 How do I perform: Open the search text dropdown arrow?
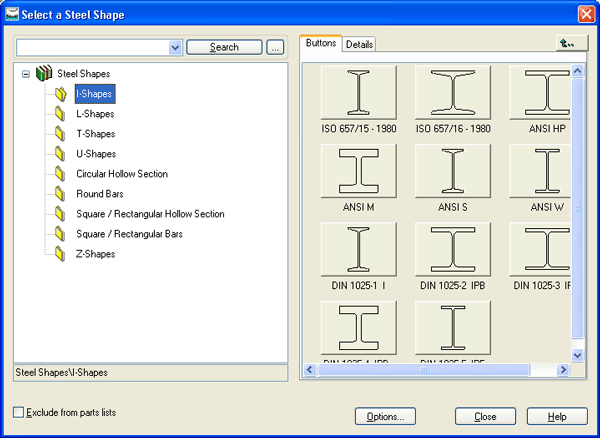175,47
